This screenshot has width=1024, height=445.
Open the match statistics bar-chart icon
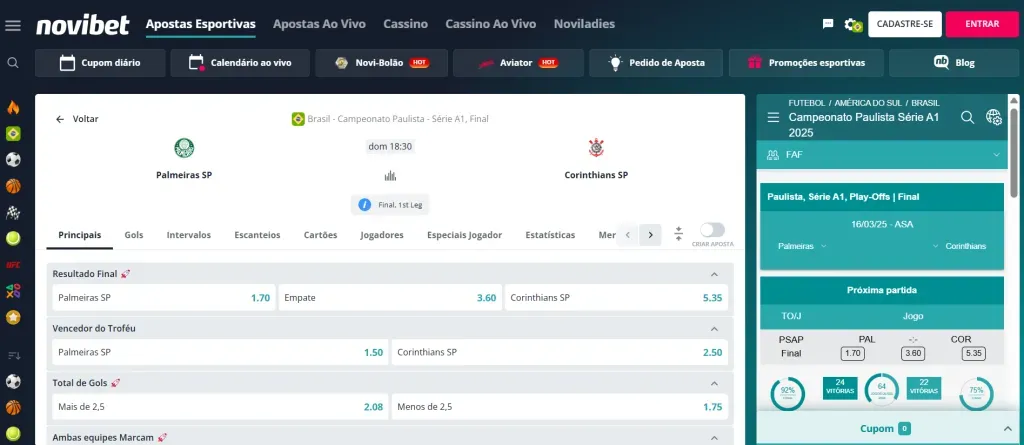point(390,175)
